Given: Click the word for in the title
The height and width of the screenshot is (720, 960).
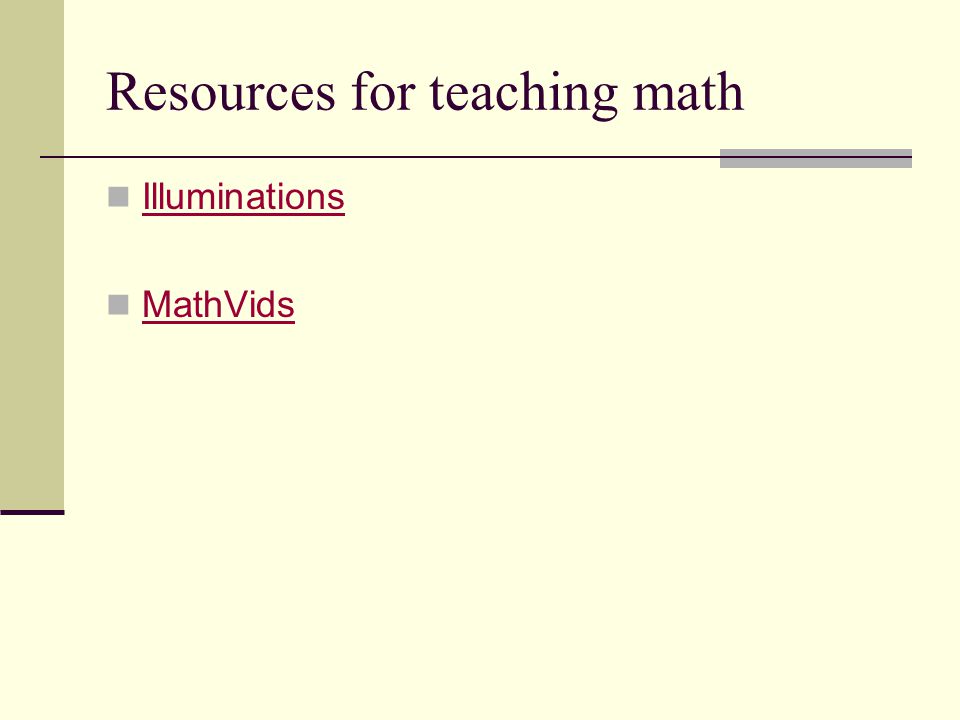Looking at the screenshot, I should pos(383,92).
